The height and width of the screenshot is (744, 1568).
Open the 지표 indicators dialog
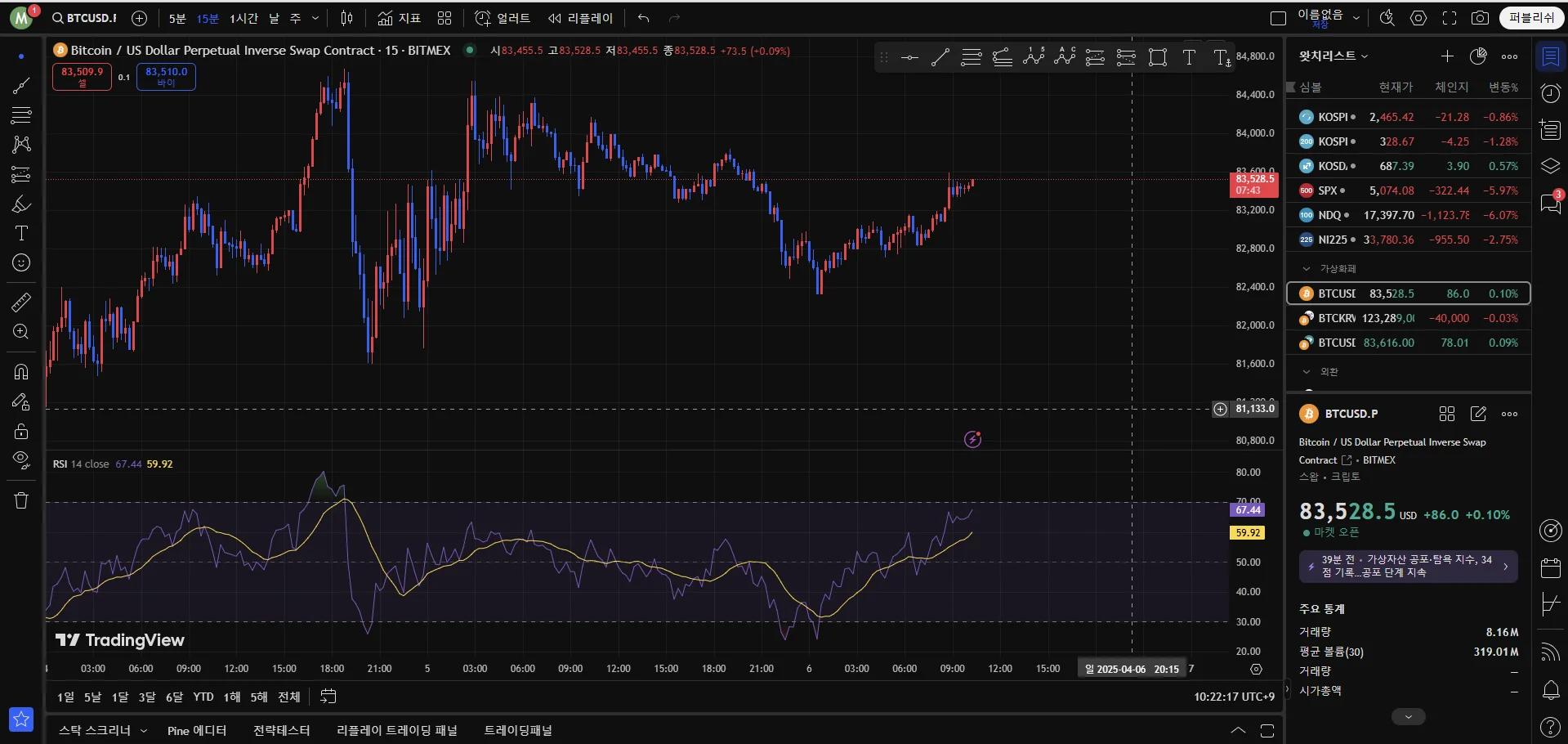coord(400,18)
